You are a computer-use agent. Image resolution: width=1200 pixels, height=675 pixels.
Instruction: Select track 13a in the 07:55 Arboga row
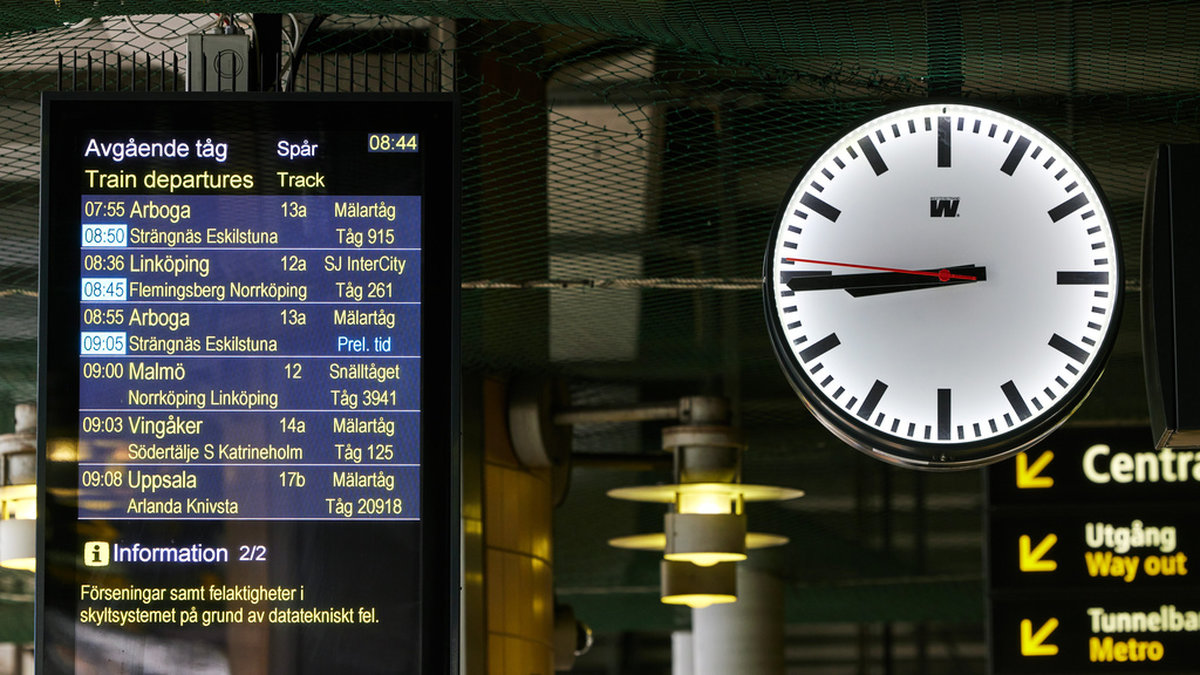(x=293, y=210)
